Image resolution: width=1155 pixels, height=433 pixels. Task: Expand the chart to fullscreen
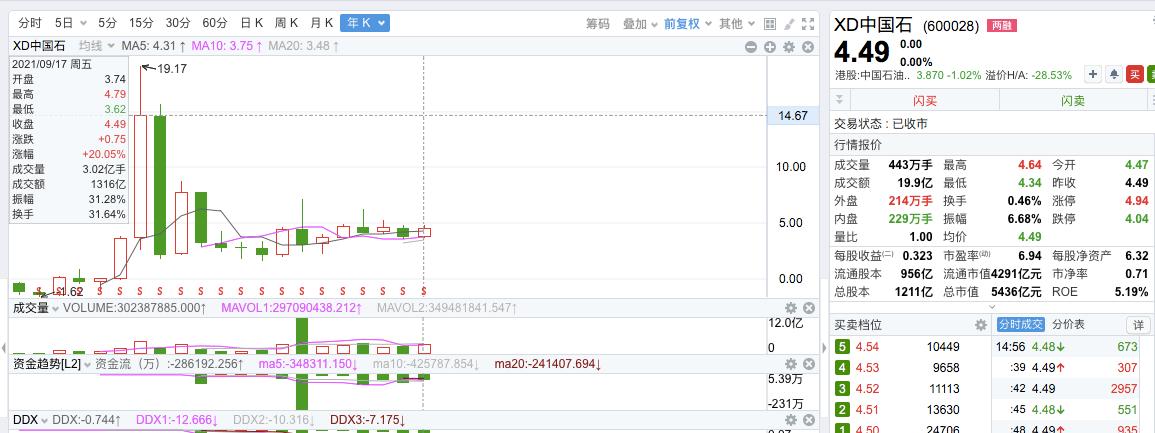(x=808, y=24)
